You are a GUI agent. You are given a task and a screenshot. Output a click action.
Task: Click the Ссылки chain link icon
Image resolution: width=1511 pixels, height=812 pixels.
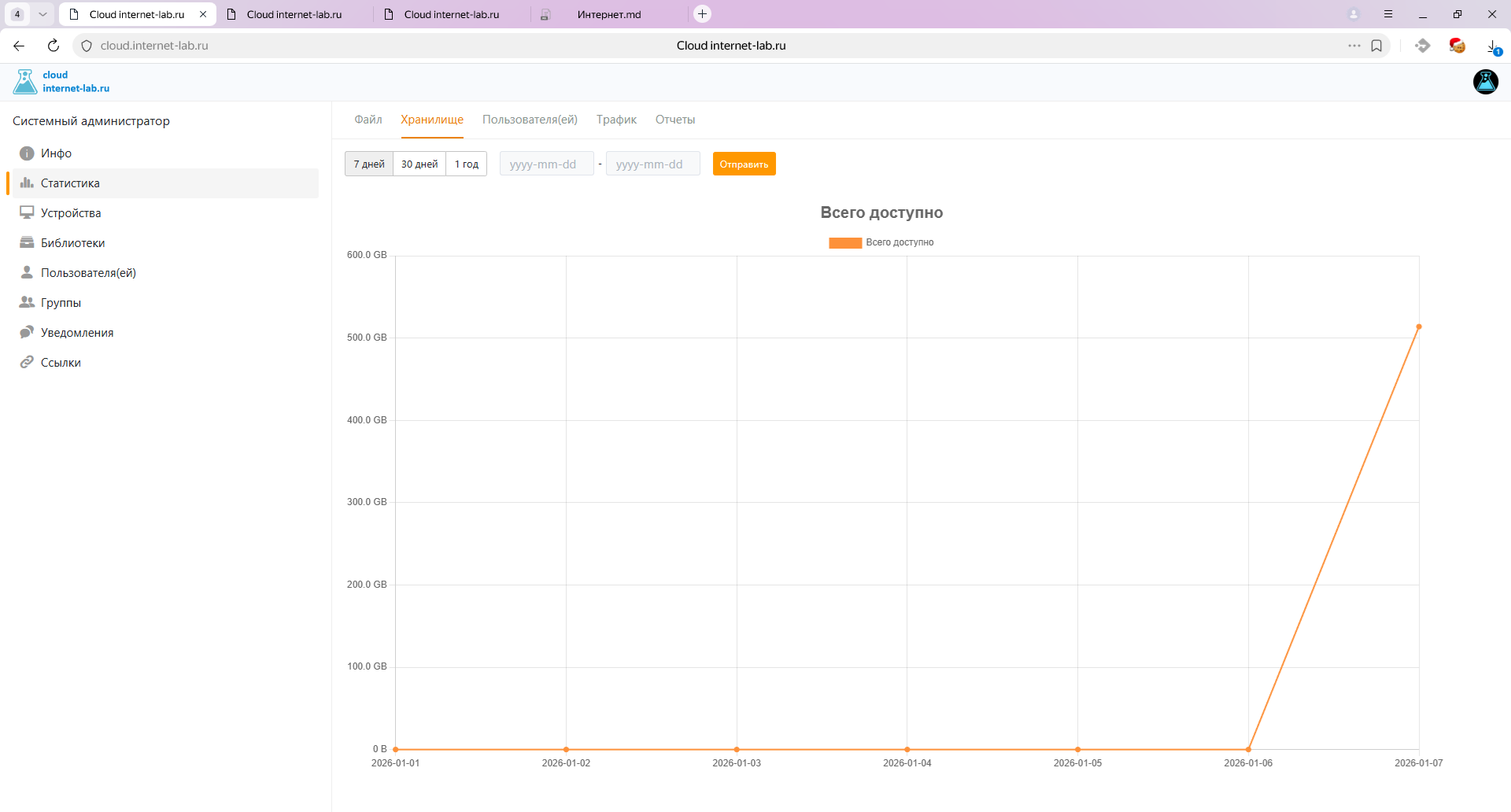pyautogui.click(x=27, y=362)
